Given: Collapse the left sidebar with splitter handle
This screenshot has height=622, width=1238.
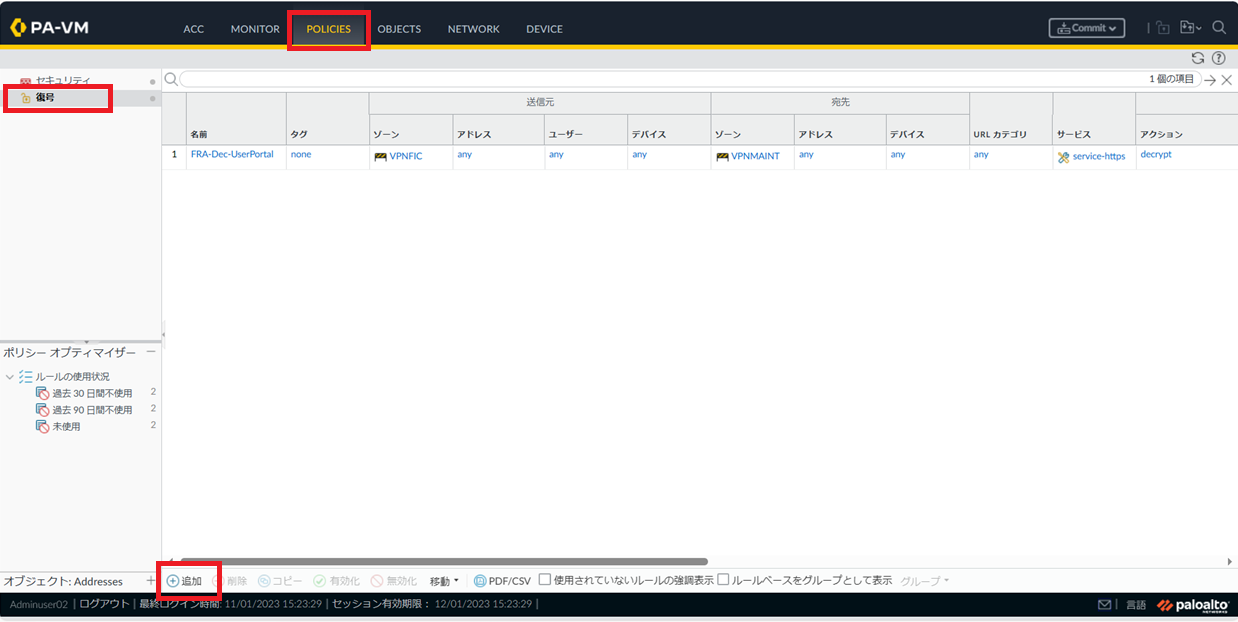Looking at the screenshot, I should [163, 336].
